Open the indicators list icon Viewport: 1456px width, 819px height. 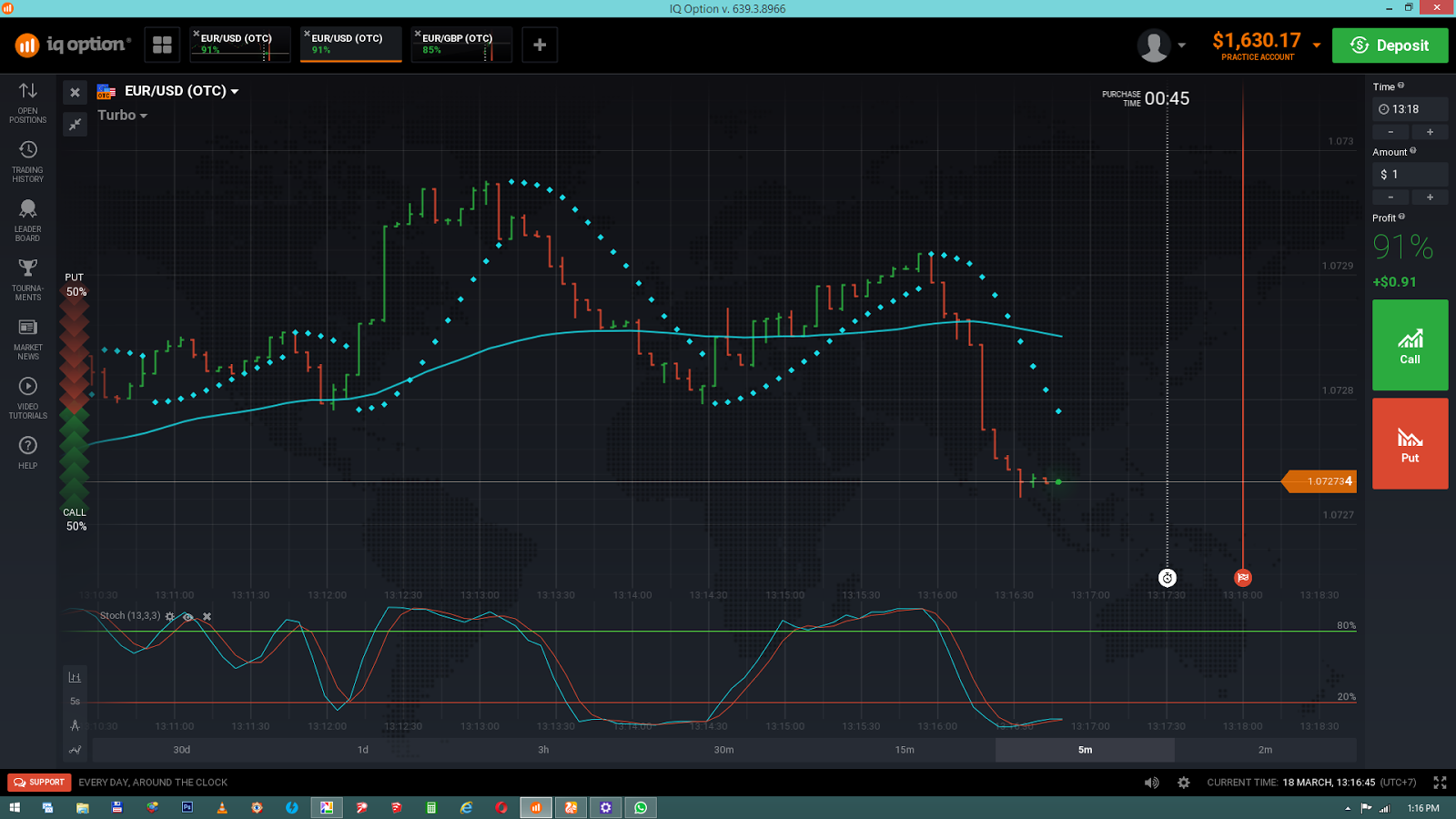pos(75,750)
